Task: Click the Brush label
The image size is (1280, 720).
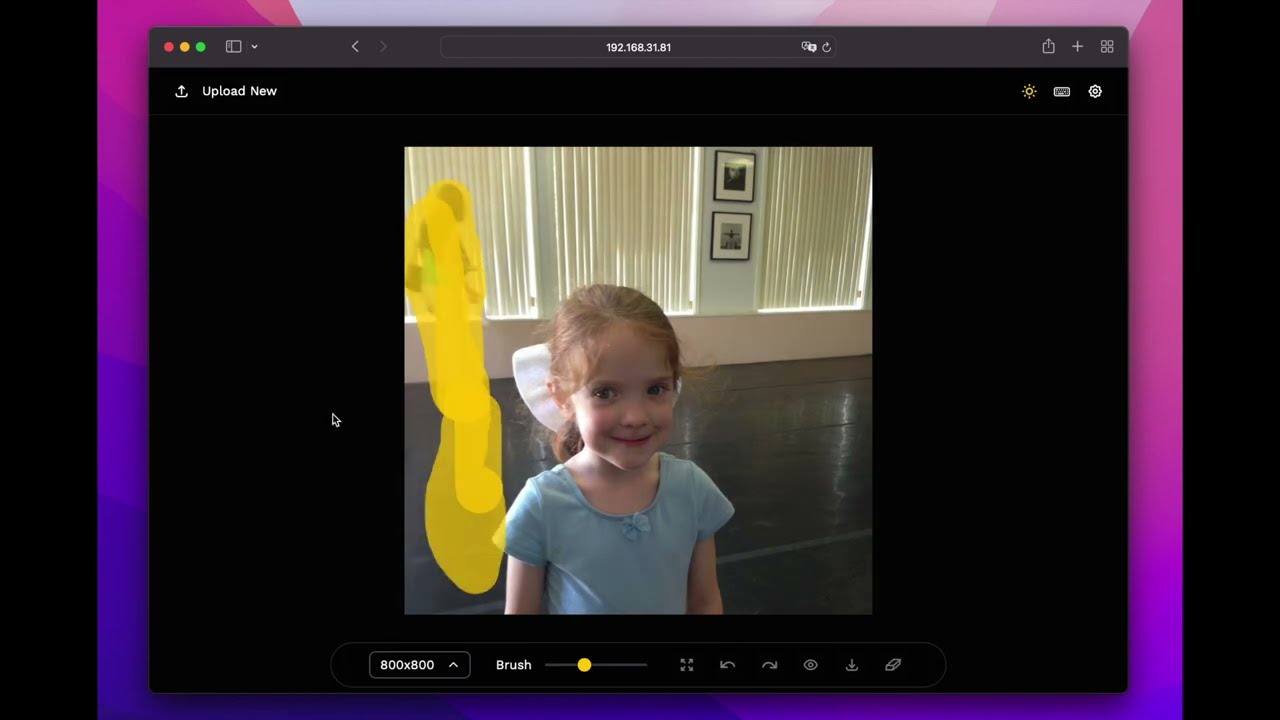Action: tap(514, 665)
